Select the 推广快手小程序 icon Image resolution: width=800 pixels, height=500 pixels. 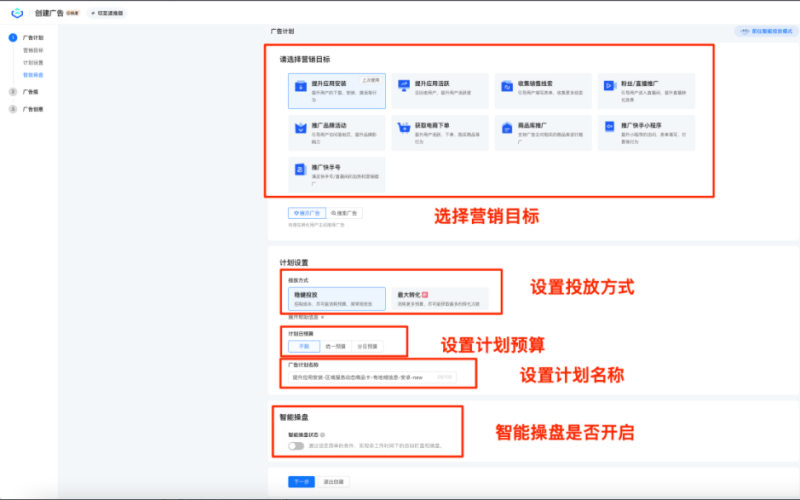tap(610, 127)
